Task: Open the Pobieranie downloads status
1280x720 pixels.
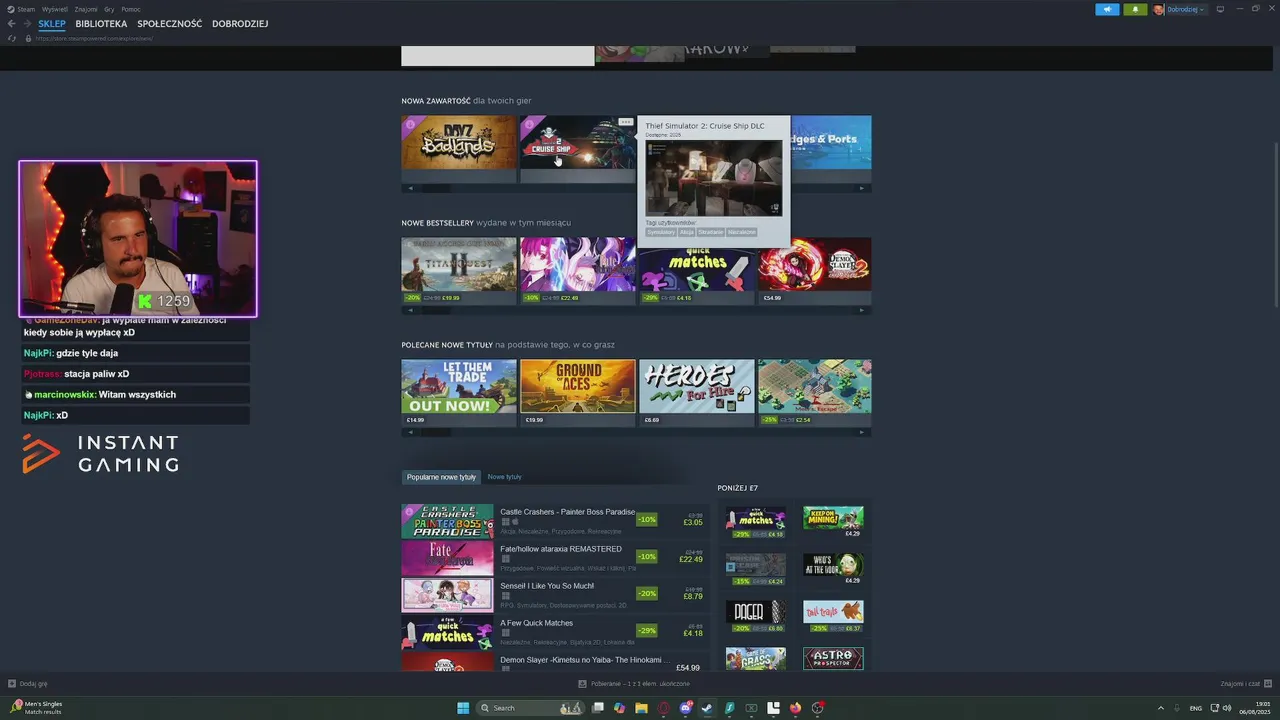Action: pyautogui.click(x=634, y=684)
